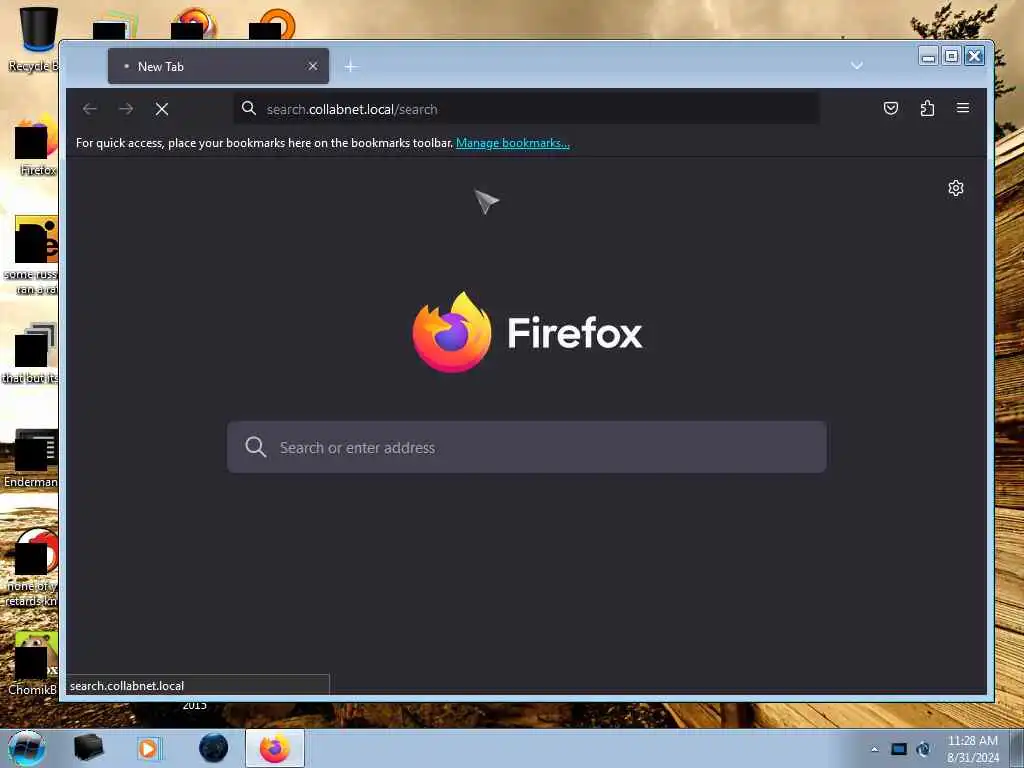Click the Search or enter address box
1024x768 pixels.
(526, 447)
